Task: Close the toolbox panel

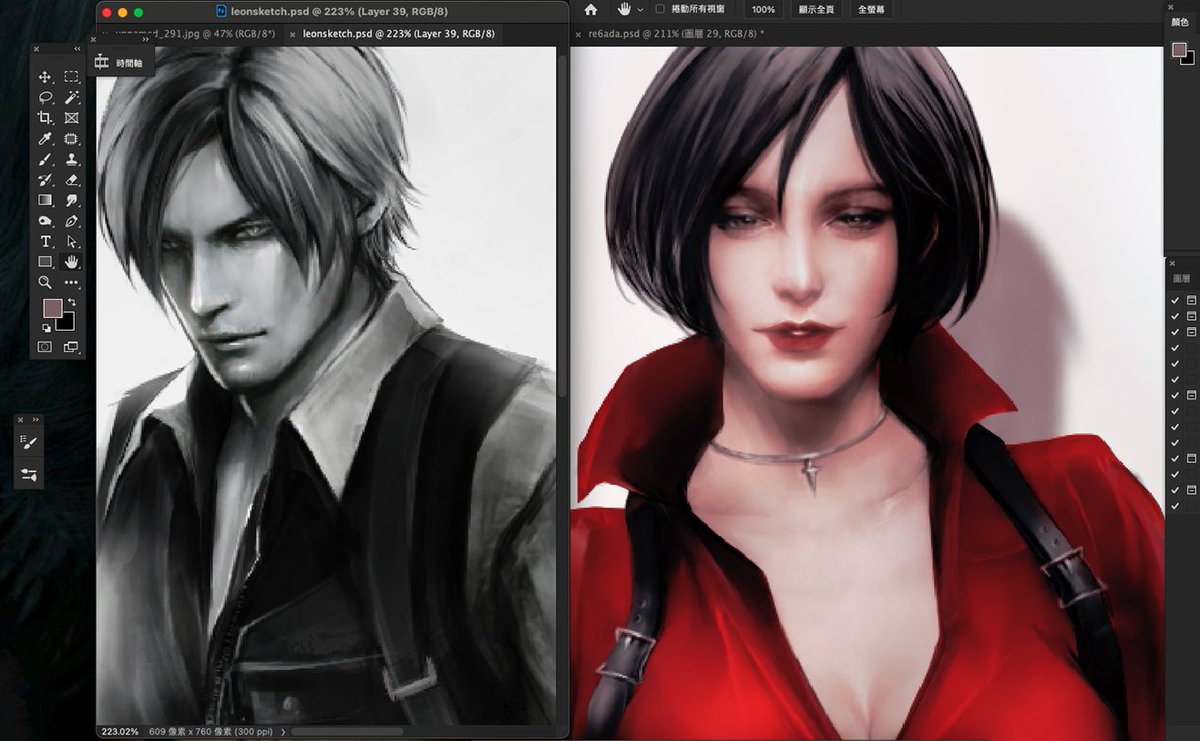Action: 36,49
